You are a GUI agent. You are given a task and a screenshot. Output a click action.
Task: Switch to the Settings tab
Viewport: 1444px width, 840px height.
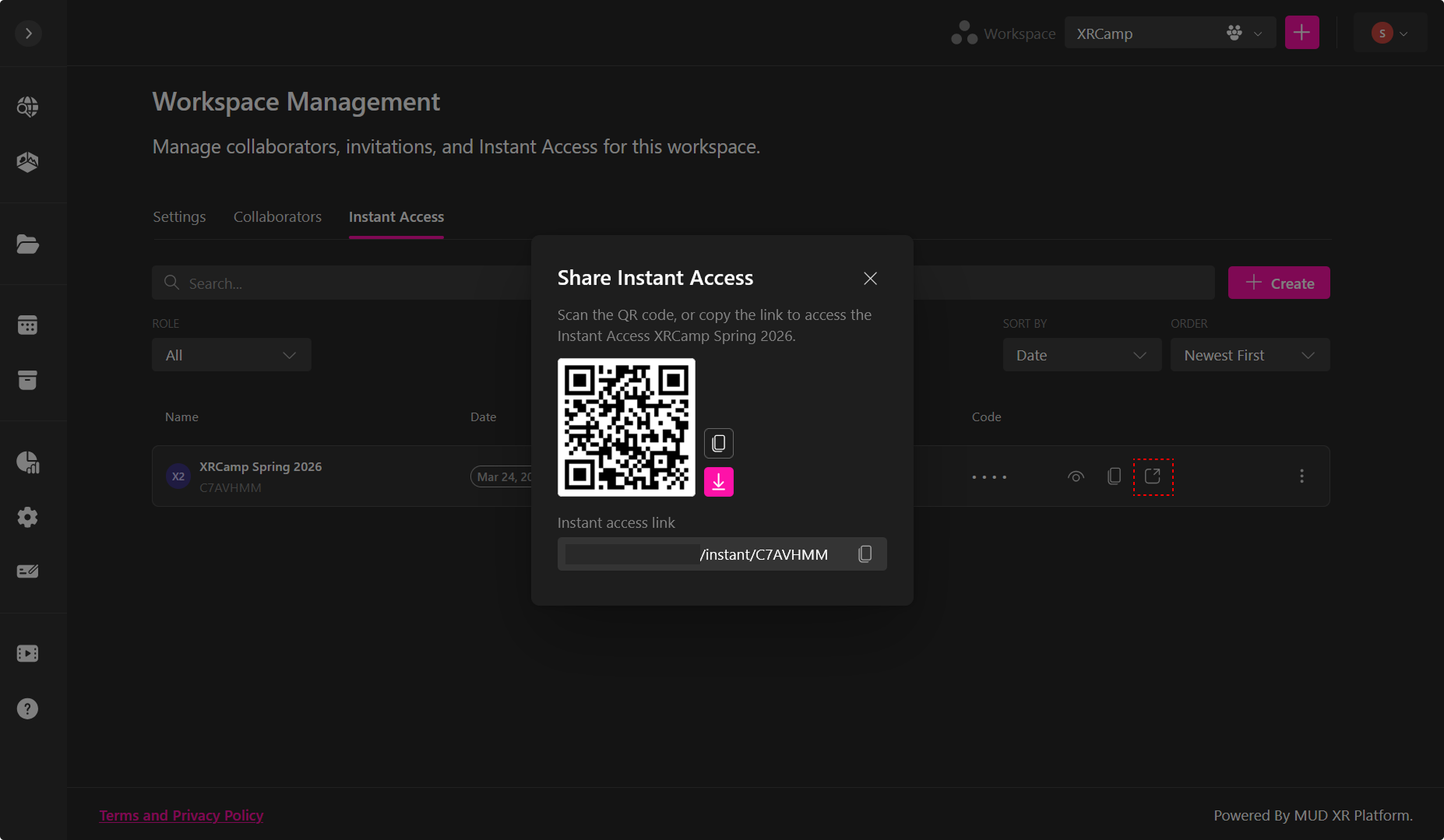[179, 217]
